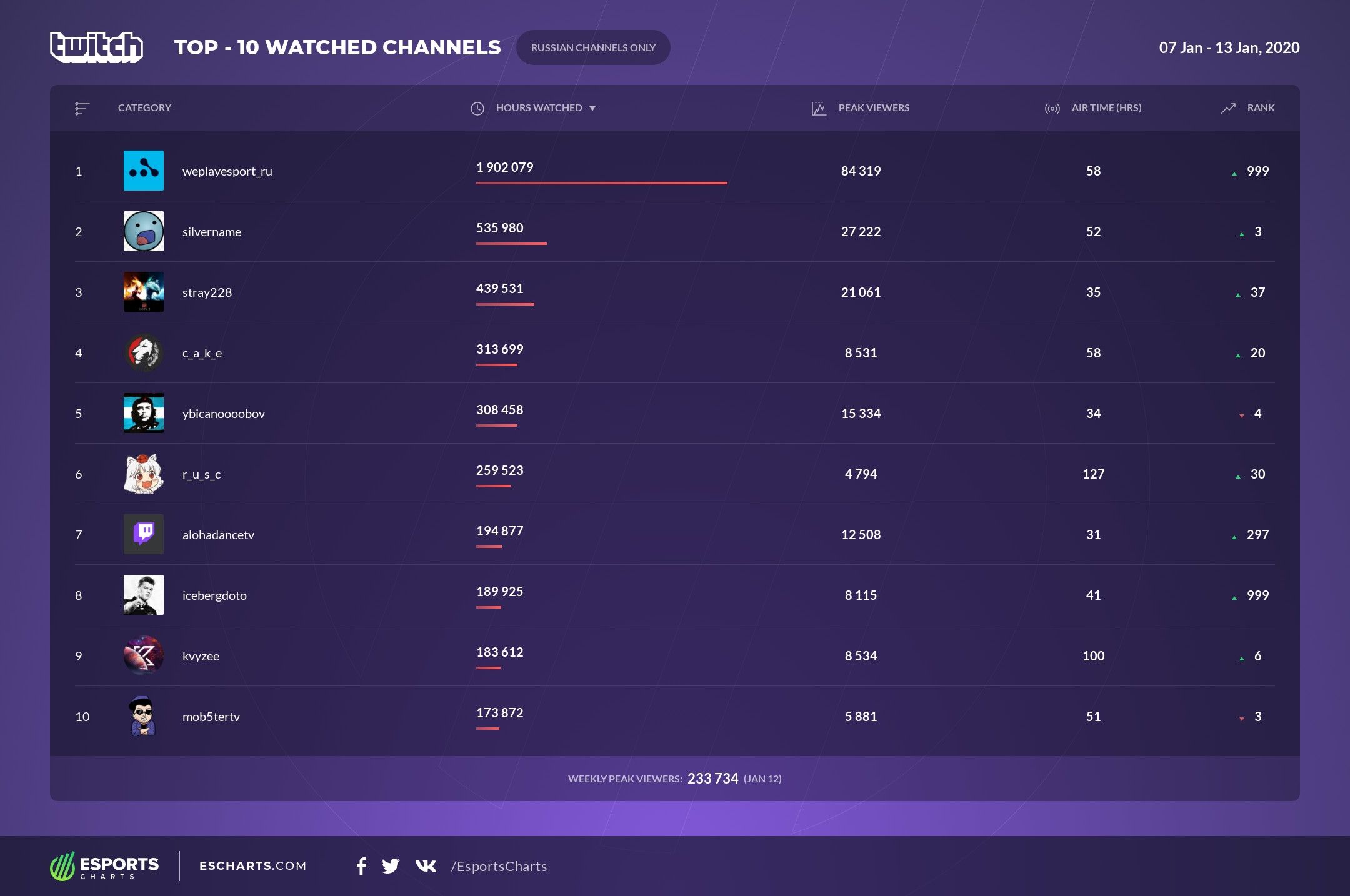Screen dimensions: 1350x896
Task: Click the silvername channel name
Action: 212,232
